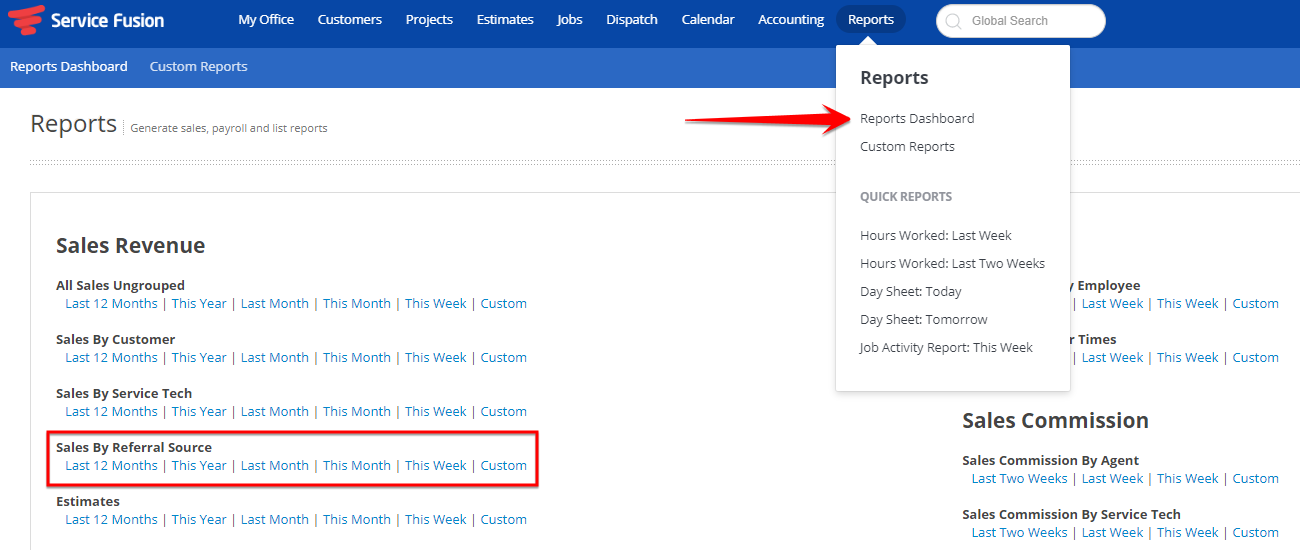Click the QUICK REPORTS label in dropdown
1300x550 pixels.
(906, 197)
